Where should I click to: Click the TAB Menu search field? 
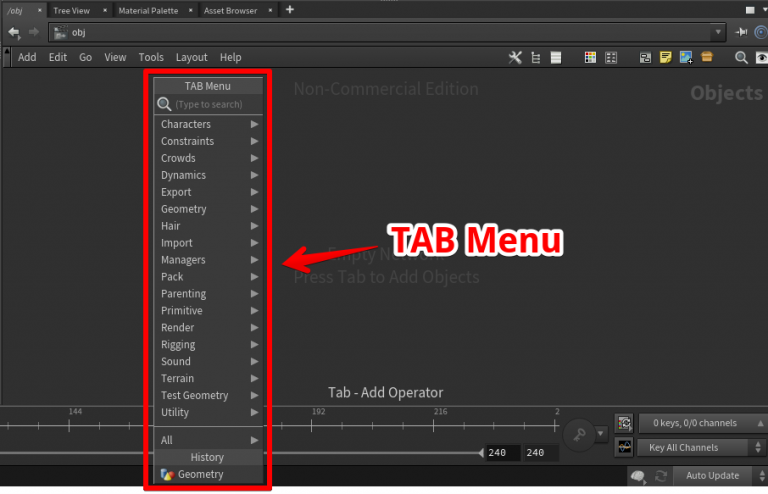pyautogui.click(x=215, y=104)
